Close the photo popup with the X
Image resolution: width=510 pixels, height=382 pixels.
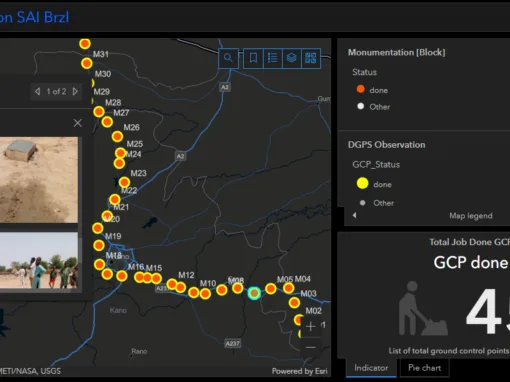78,123
